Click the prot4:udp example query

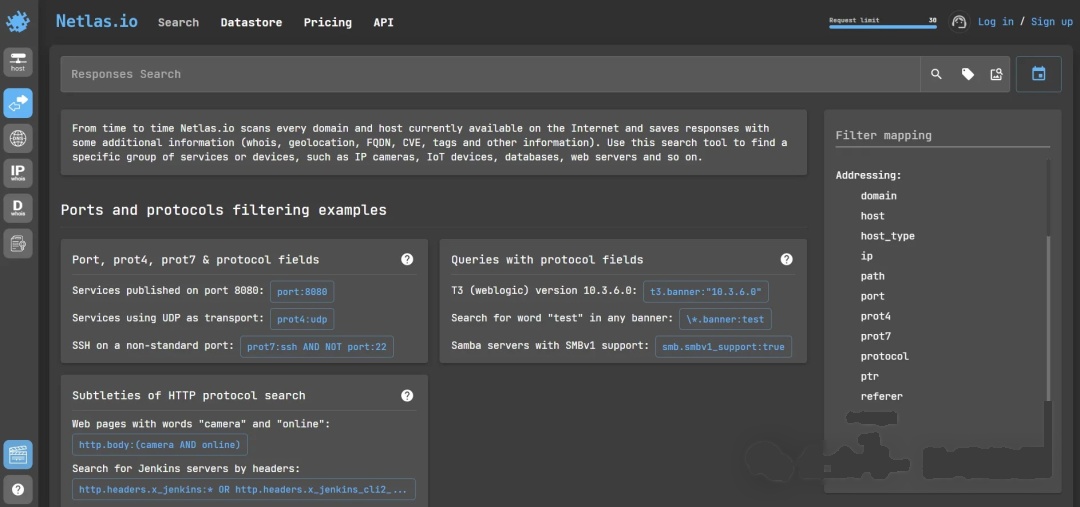pos(302,319)
